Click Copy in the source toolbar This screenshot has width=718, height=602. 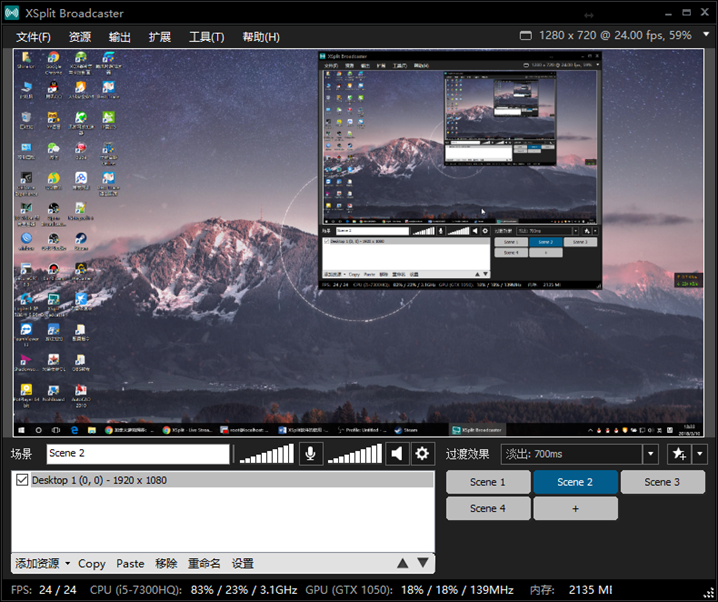[x=92, y=563]
